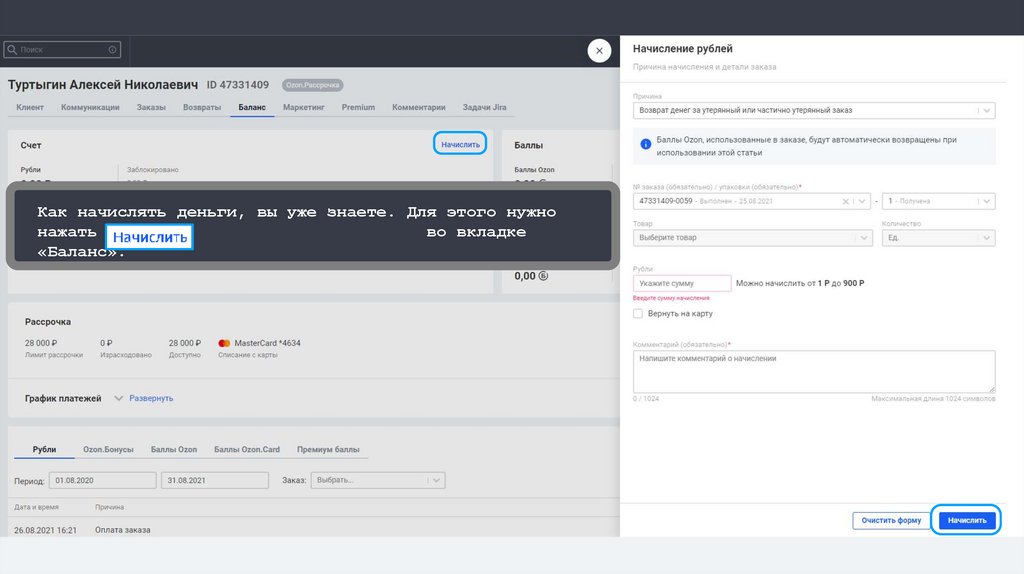The height and width of the screenshot is (574, 1024).
Task: Go to the Возвраты tab
Action: [x=202, y=107]
